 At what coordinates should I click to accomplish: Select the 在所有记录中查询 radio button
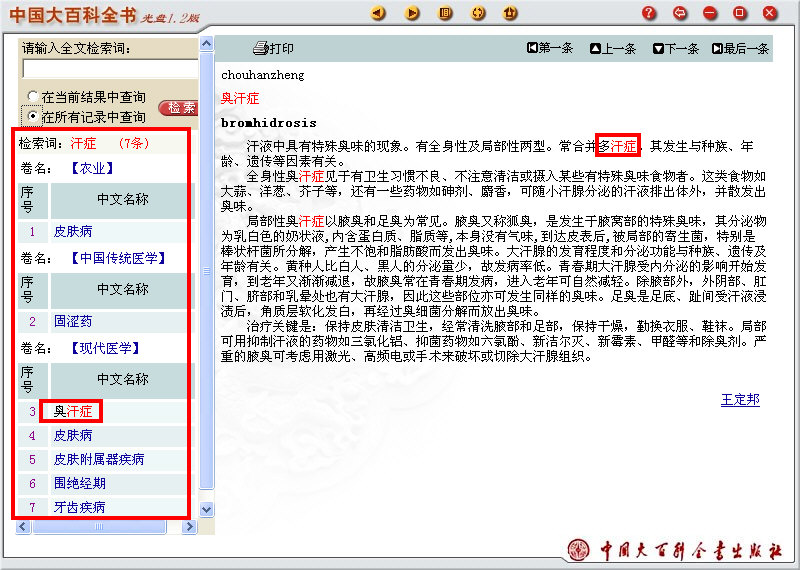click(33, 117)
